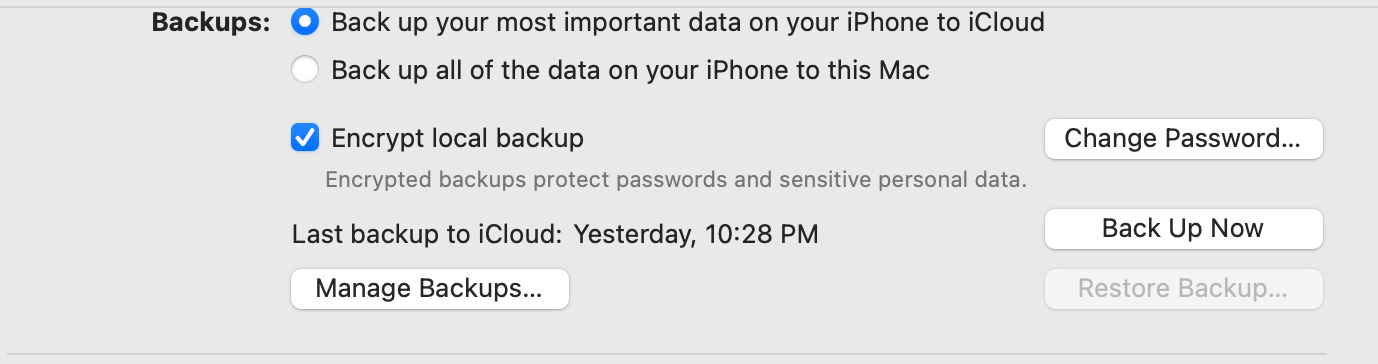Select the back up to this Mac radio button
Viewport: 1378px width, 364px height.
[x=305, y=71]
